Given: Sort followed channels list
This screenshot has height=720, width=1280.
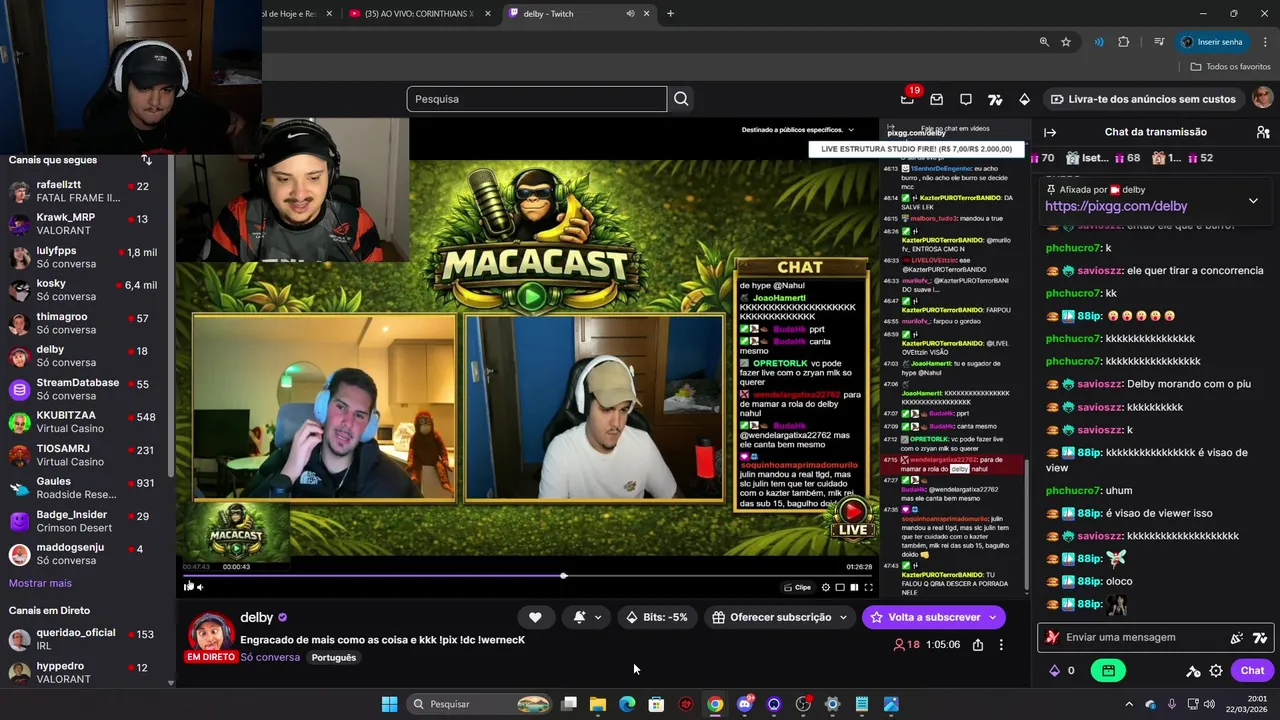Looking at the screenshot, I should pos(147,160).
